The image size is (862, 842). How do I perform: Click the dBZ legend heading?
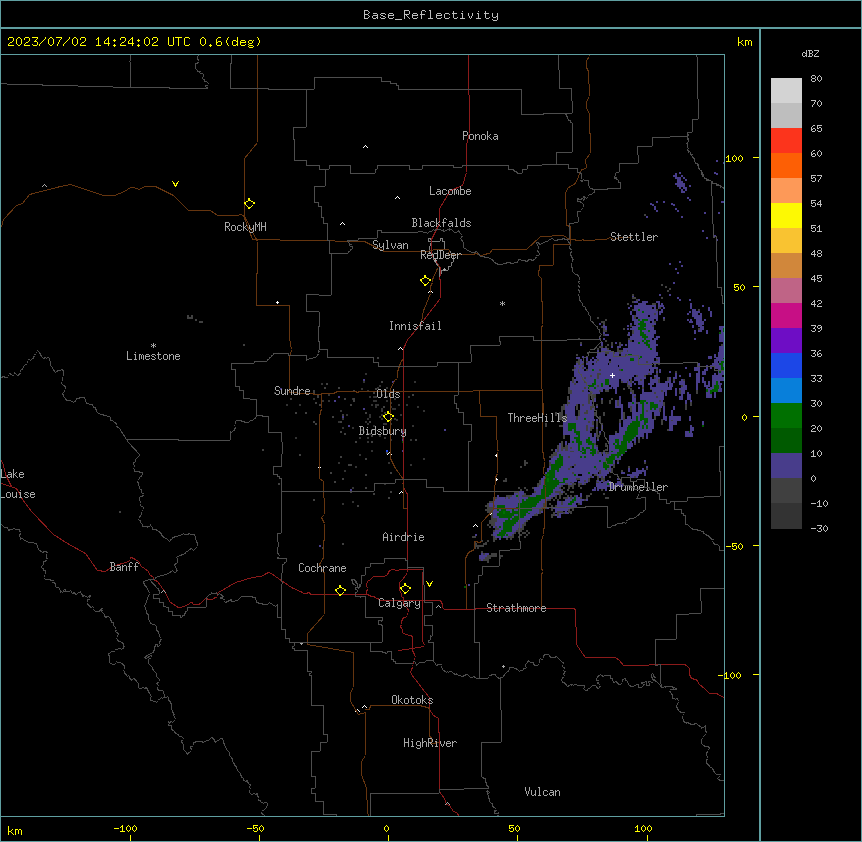coord(810,53)
